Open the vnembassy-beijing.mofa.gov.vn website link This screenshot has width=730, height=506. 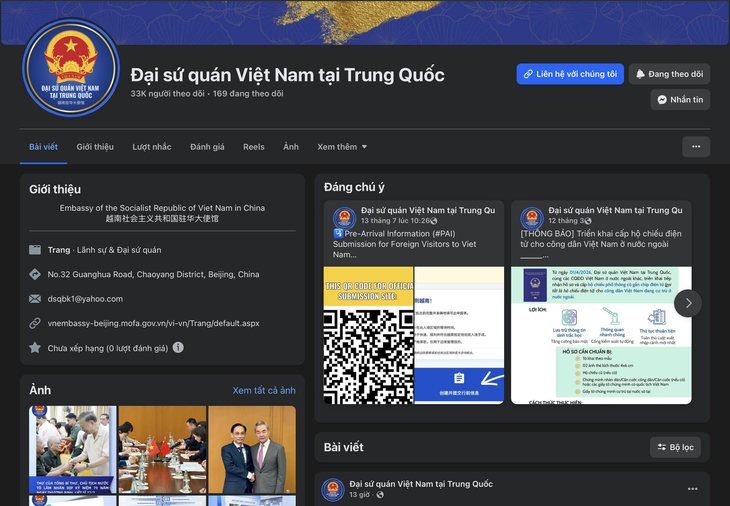click(x=154, y=323)
